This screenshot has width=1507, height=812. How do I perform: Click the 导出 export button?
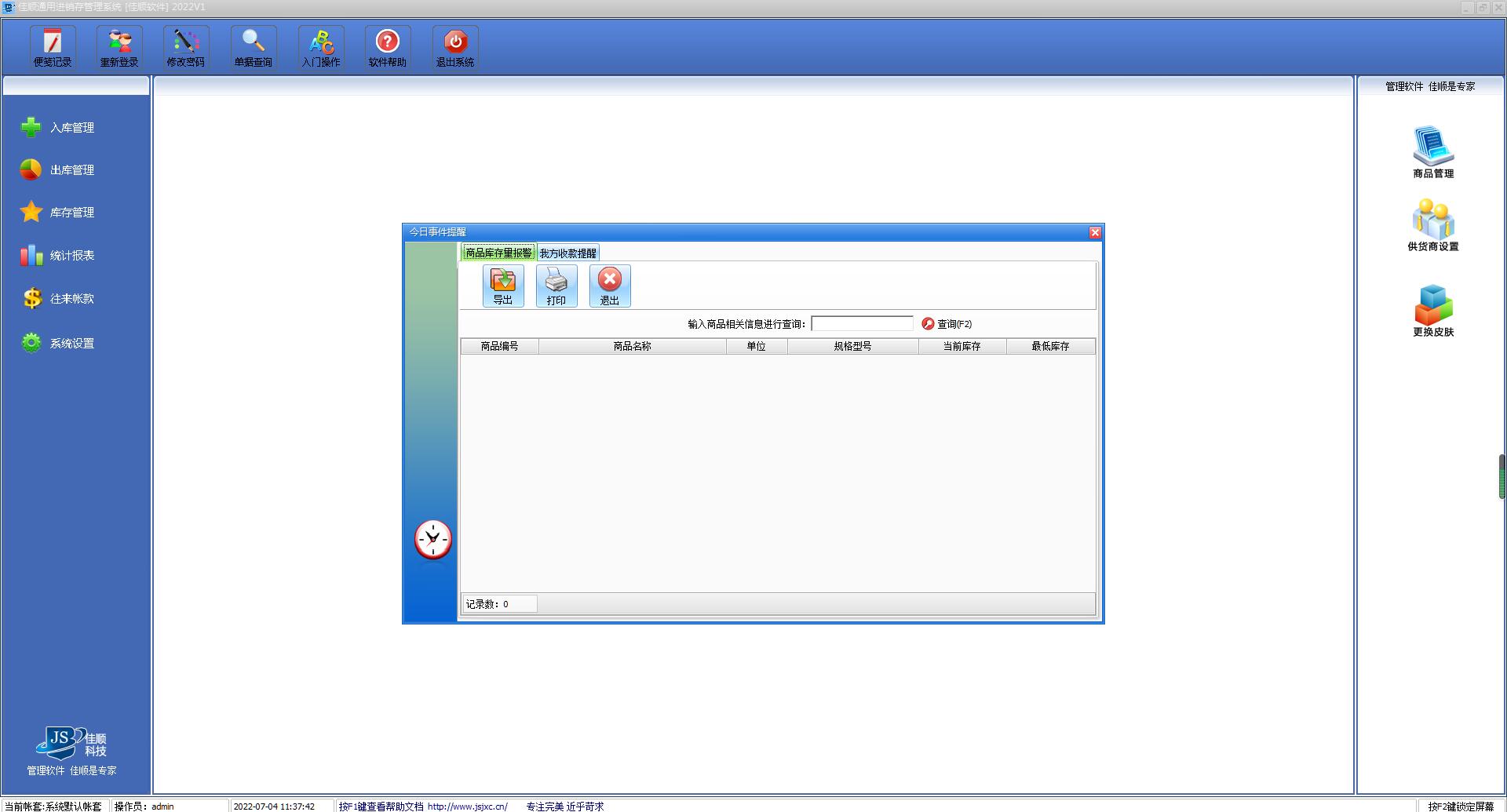click(x=502, y=286)
